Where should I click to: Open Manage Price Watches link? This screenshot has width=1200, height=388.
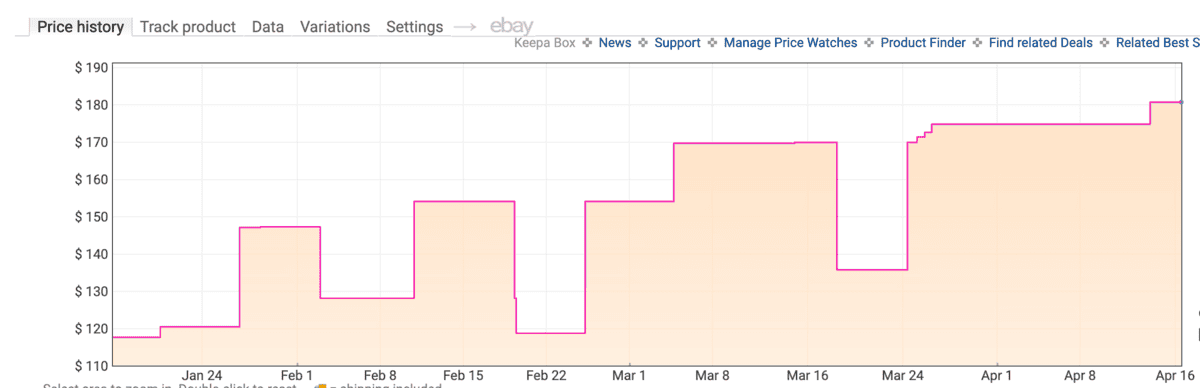click(x=790, y=43)
